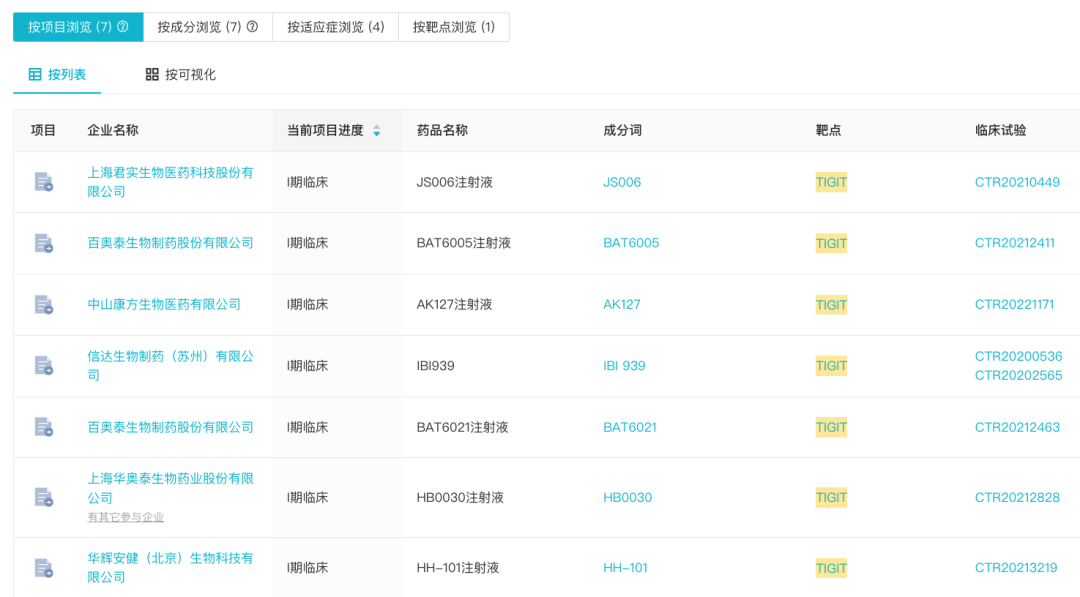The width and height of the screenshot is (1080, 597).
Task: Select drug name HB0030注射液 cell
Action: coord(460,497)
